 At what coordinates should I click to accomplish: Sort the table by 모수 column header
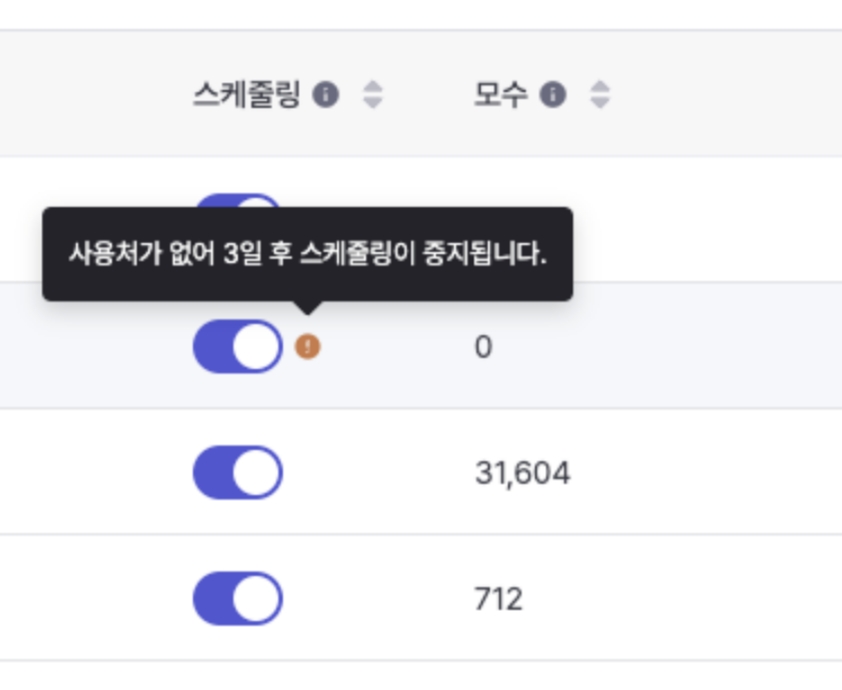[499, 95]
